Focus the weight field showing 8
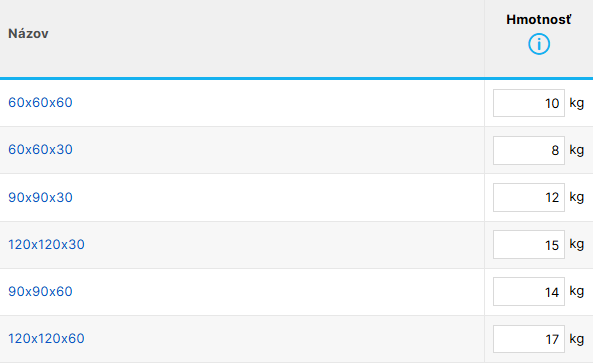Screen dimensions: 593x363 pos(529,150)
